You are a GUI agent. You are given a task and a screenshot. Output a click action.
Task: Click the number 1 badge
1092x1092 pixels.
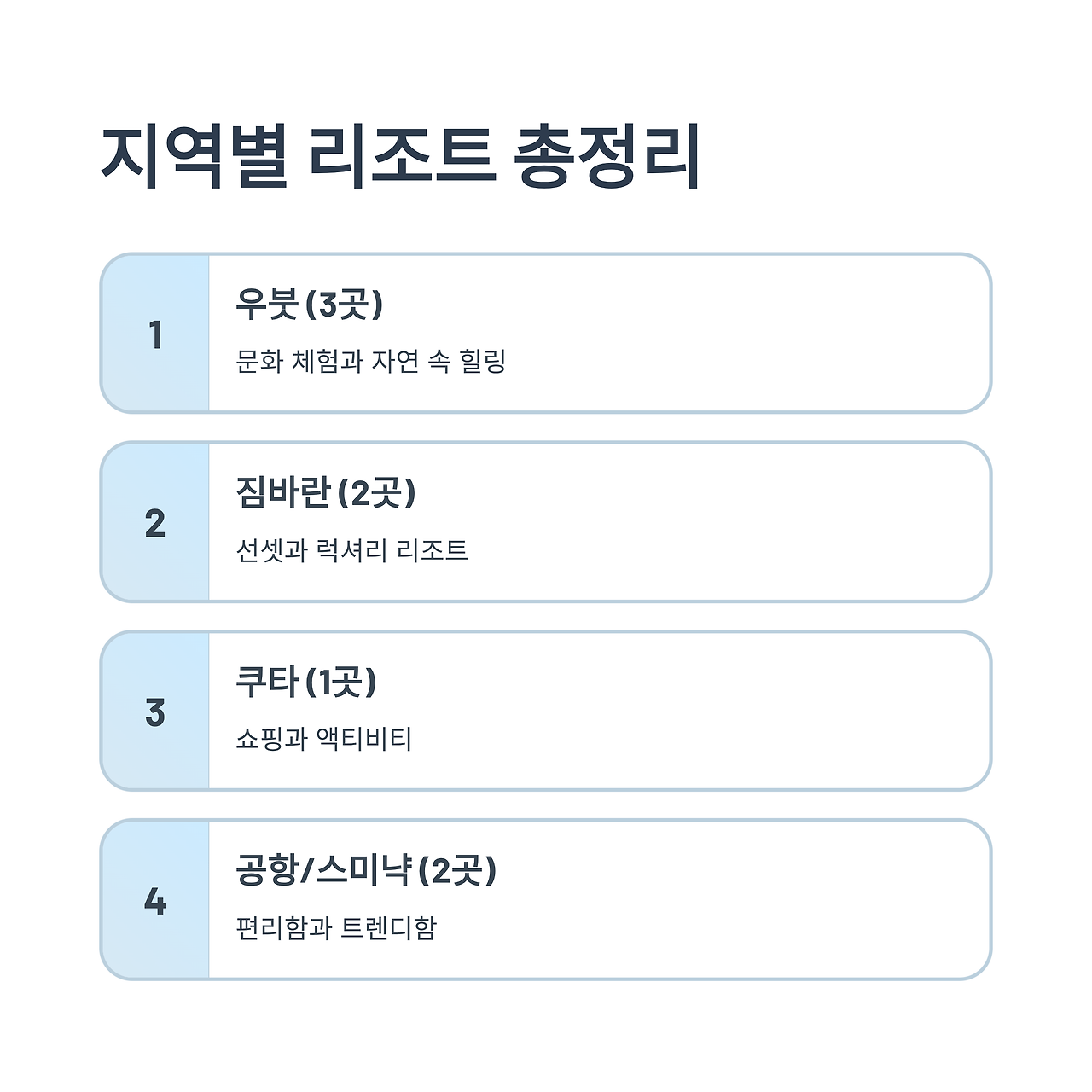[155, 334]
